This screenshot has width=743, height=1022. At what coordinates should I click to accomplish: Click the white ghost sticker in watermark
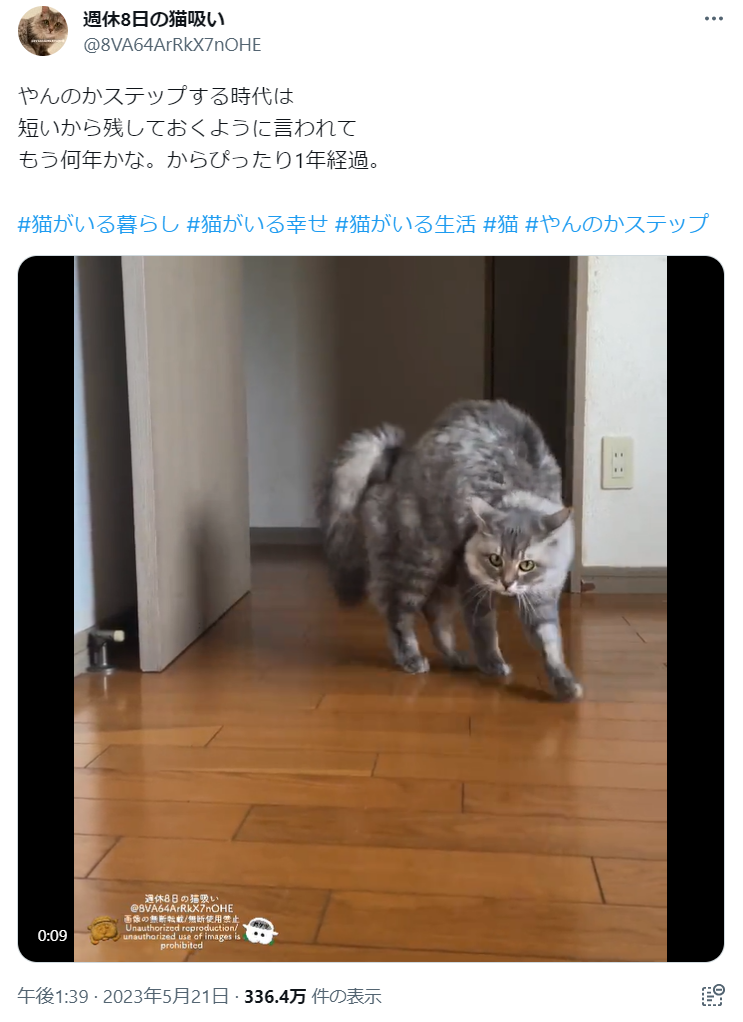[261, 931]
